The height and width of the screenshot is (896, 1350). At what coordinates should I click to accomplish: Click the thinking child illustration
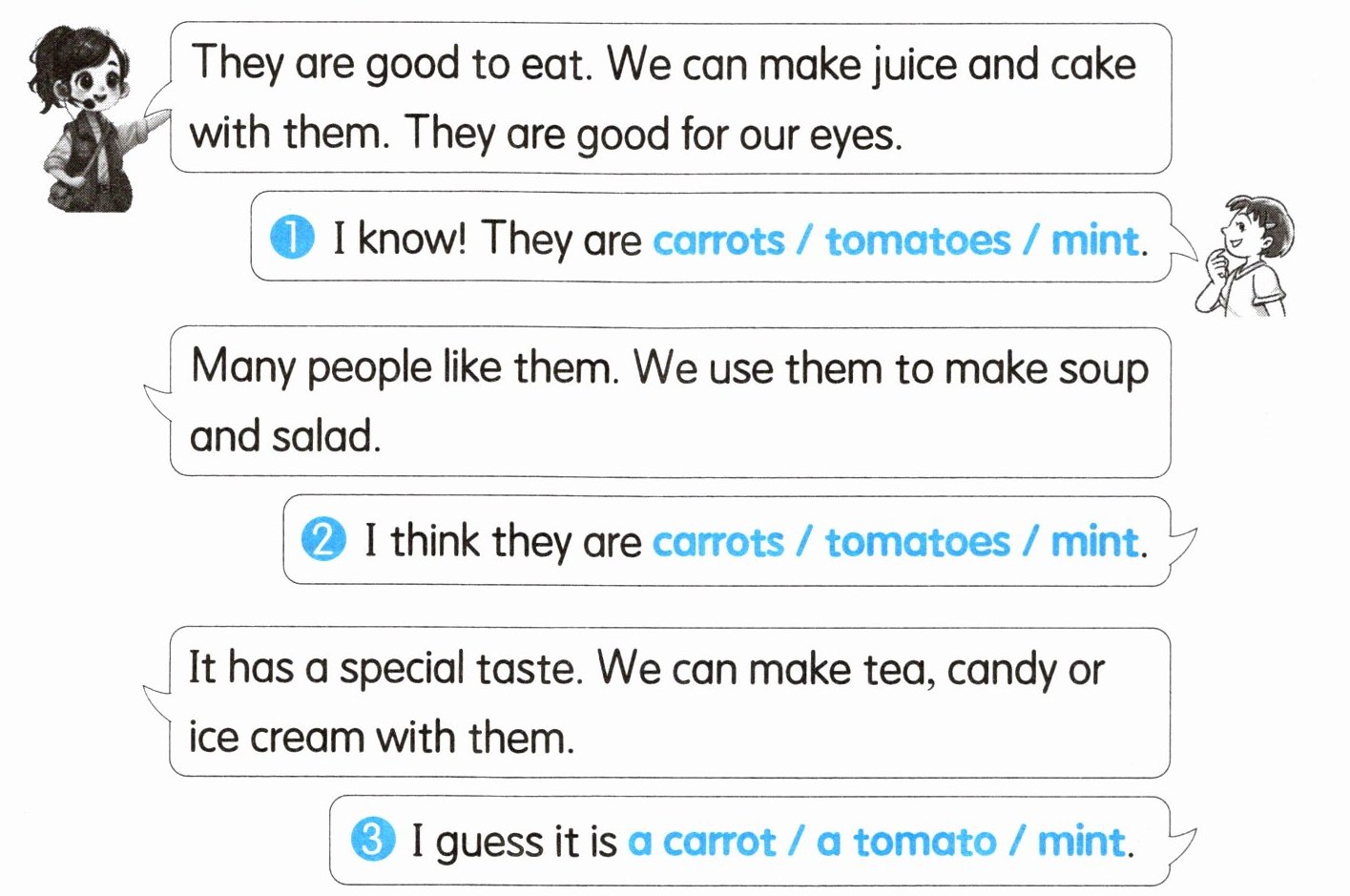tap(1243, 255)
